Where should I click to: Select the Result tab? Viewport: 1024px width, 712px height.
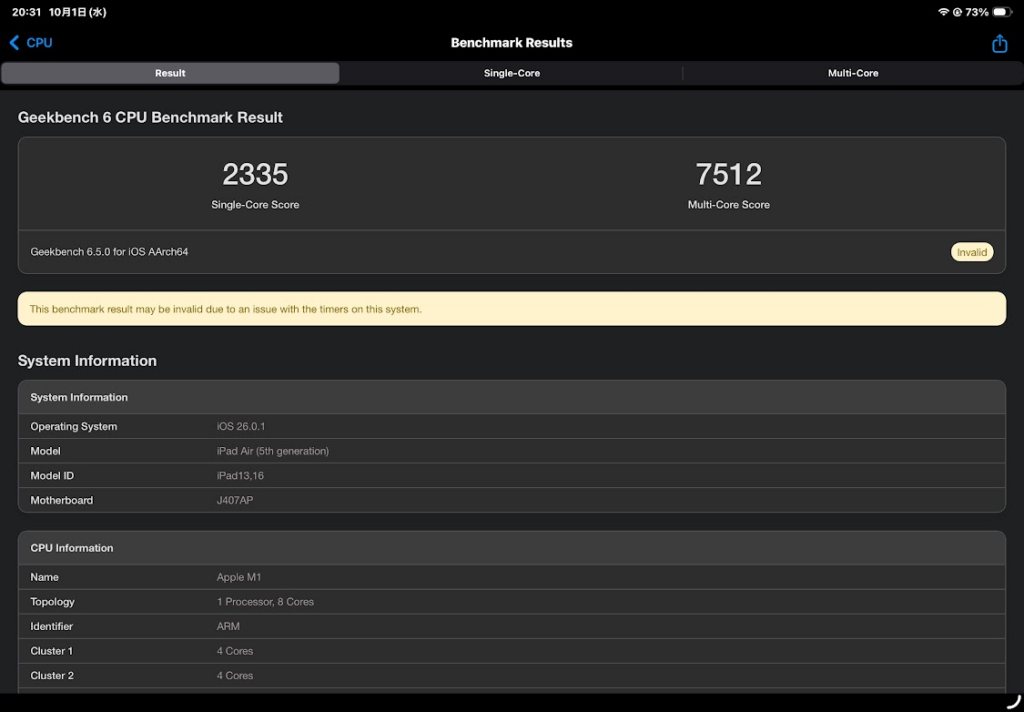pos(170,73)
